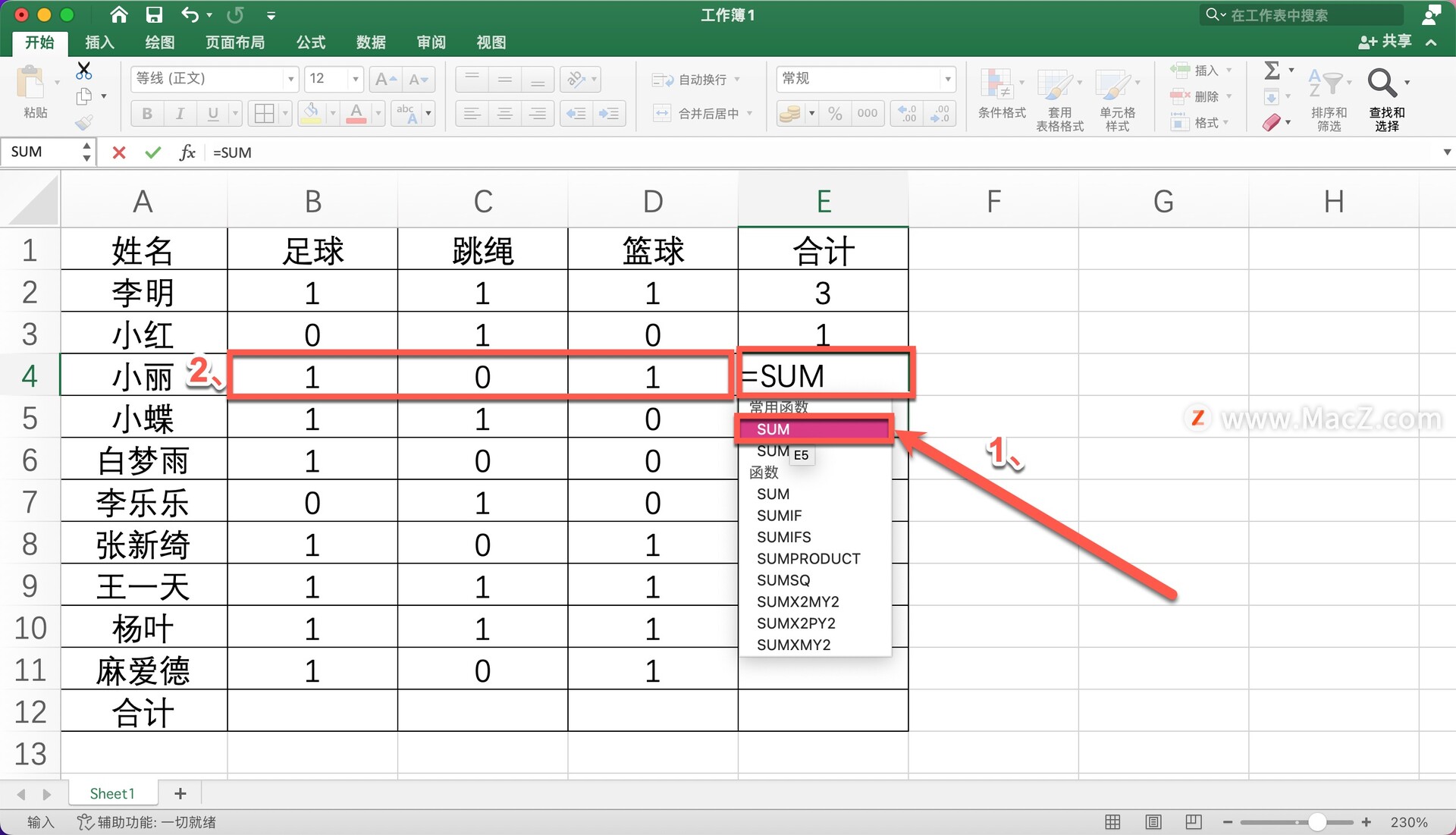Save the workbook using the disk icon
The image size is (1456, 835).
click(154, 14)
